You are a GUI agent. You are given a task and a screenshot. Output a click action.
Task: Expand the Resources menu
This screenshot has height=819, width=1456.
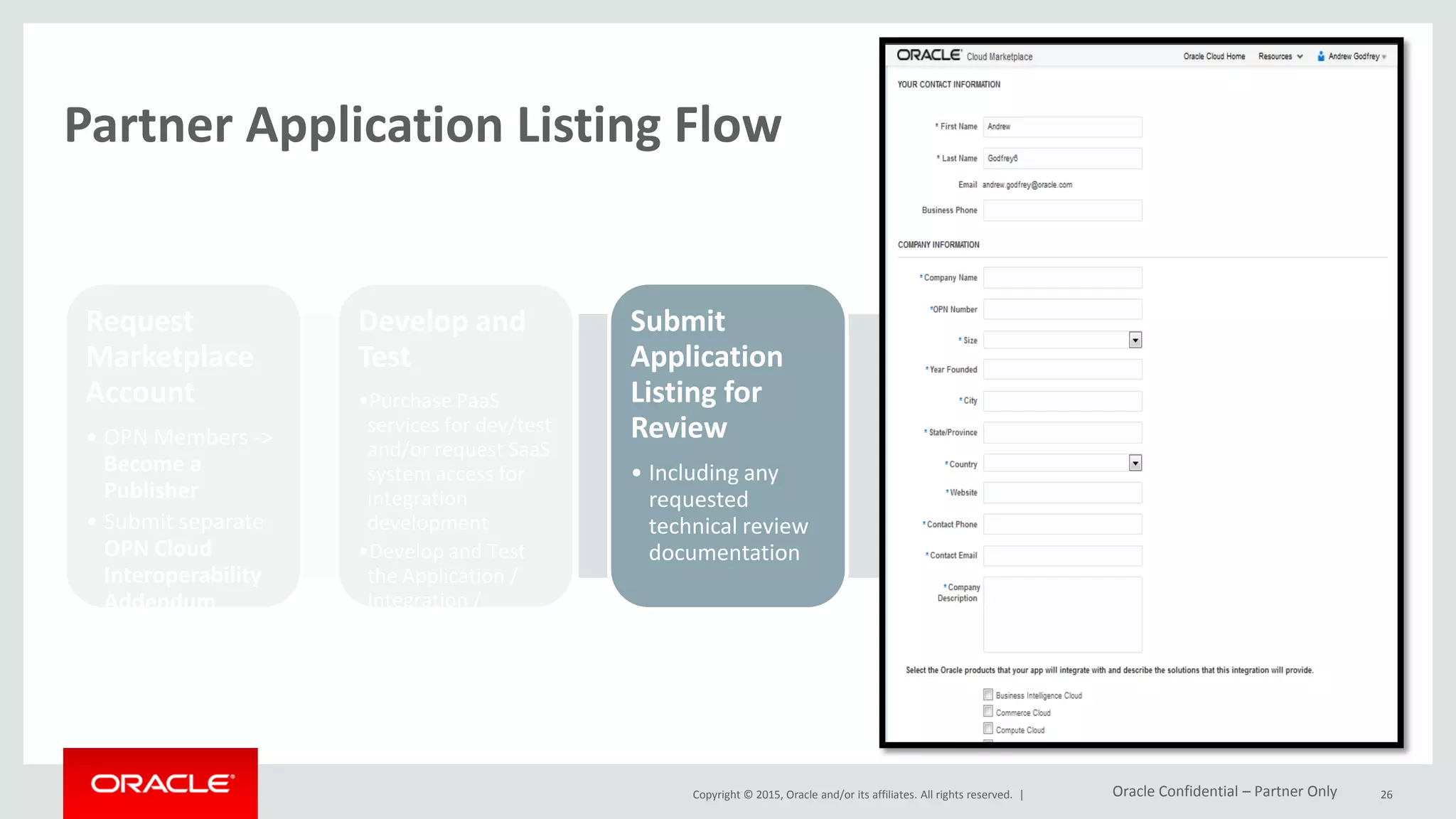tap(1280, 56)
